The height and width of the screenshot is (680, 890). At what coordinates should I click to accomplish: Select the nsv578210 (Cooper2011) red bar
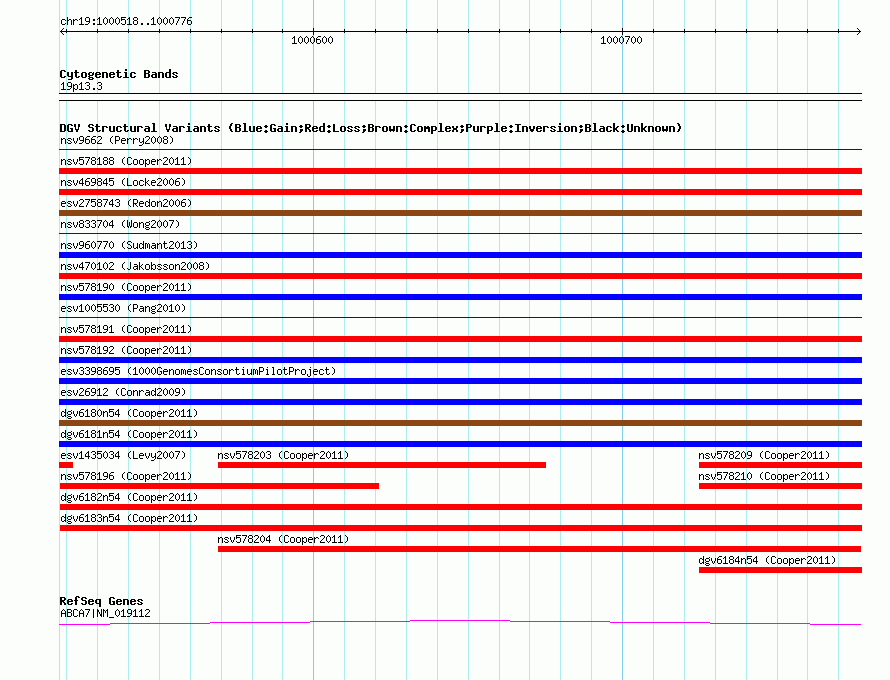click(780, 486)
